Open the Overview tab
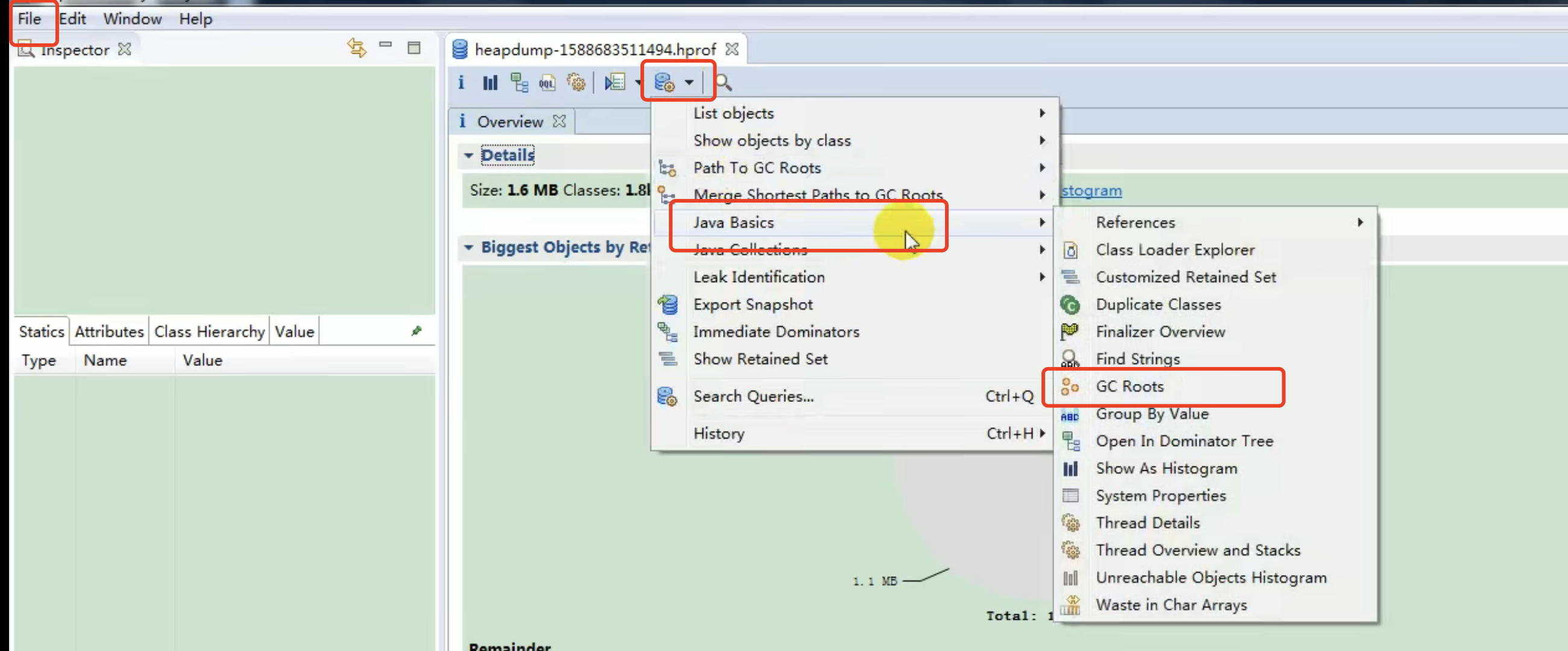This screenshot has width=1568, height=651. 509,121
